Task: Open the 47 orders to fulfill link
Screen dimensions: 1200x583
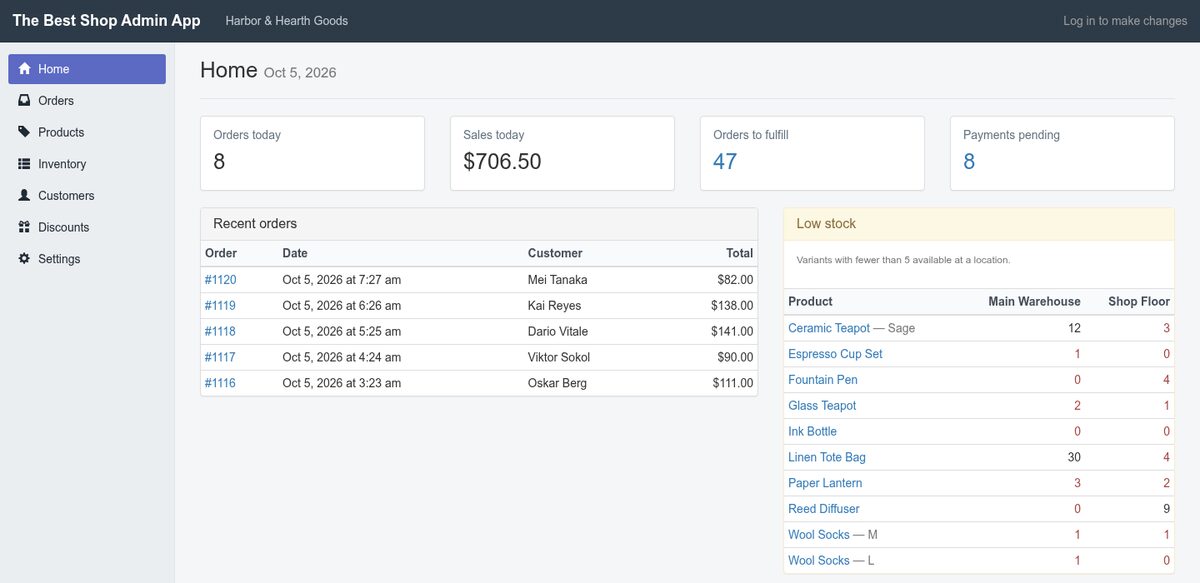Action: (725, 161)
